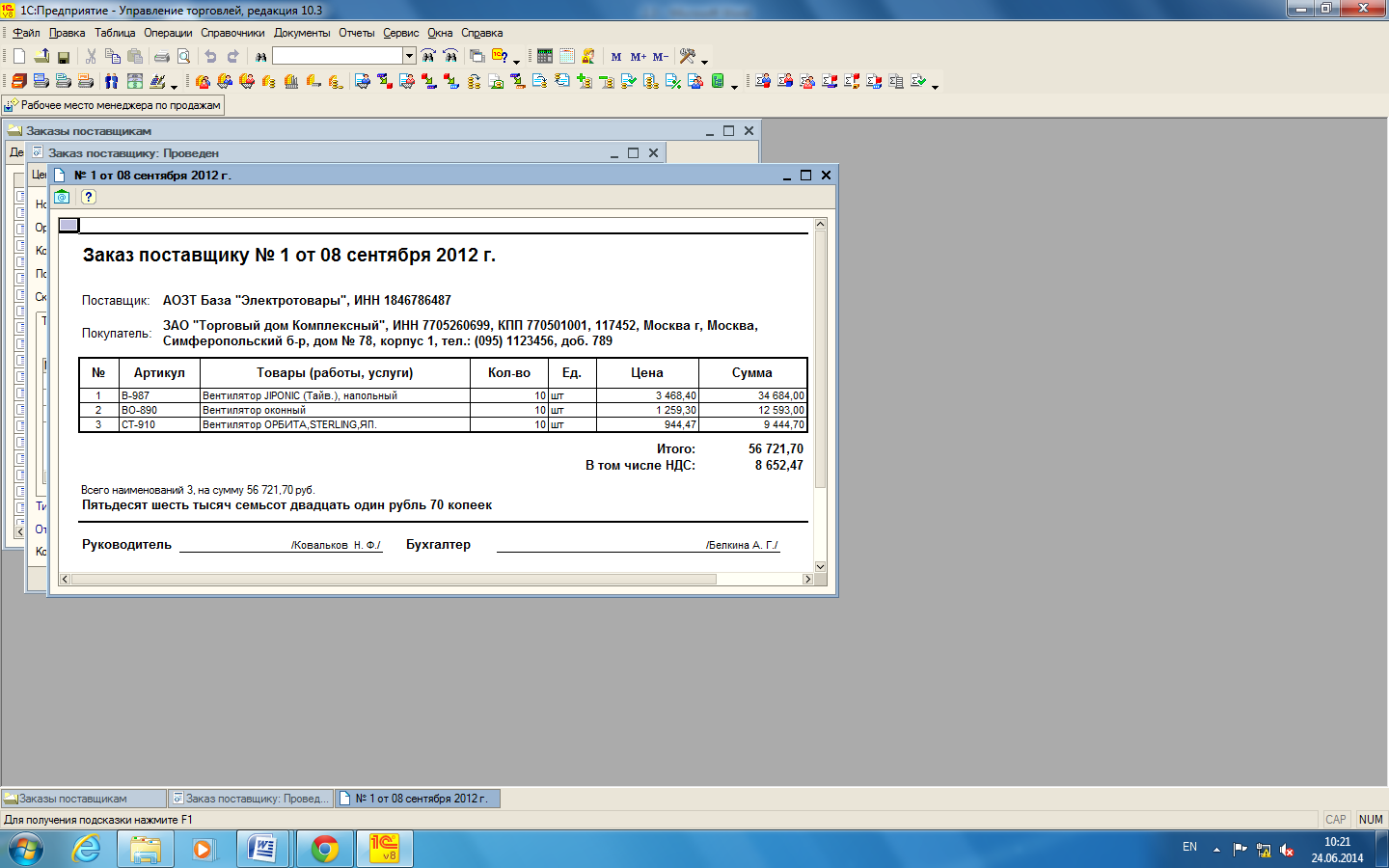This screenshot has width=1389, height=868.
Task: Click horizontal scrollbar right arrow in print form
Action: tap(808, 579)
